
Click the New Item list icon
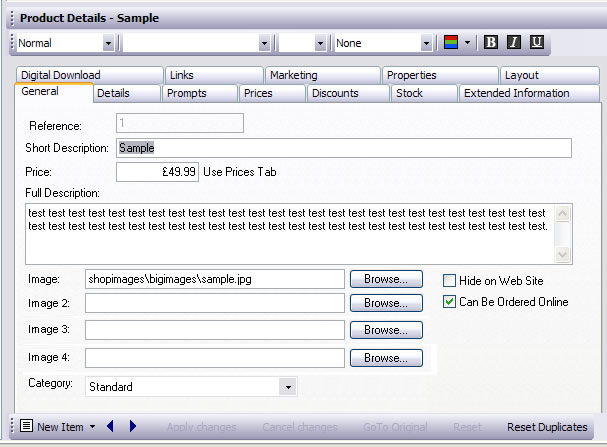tap(26, 427)
